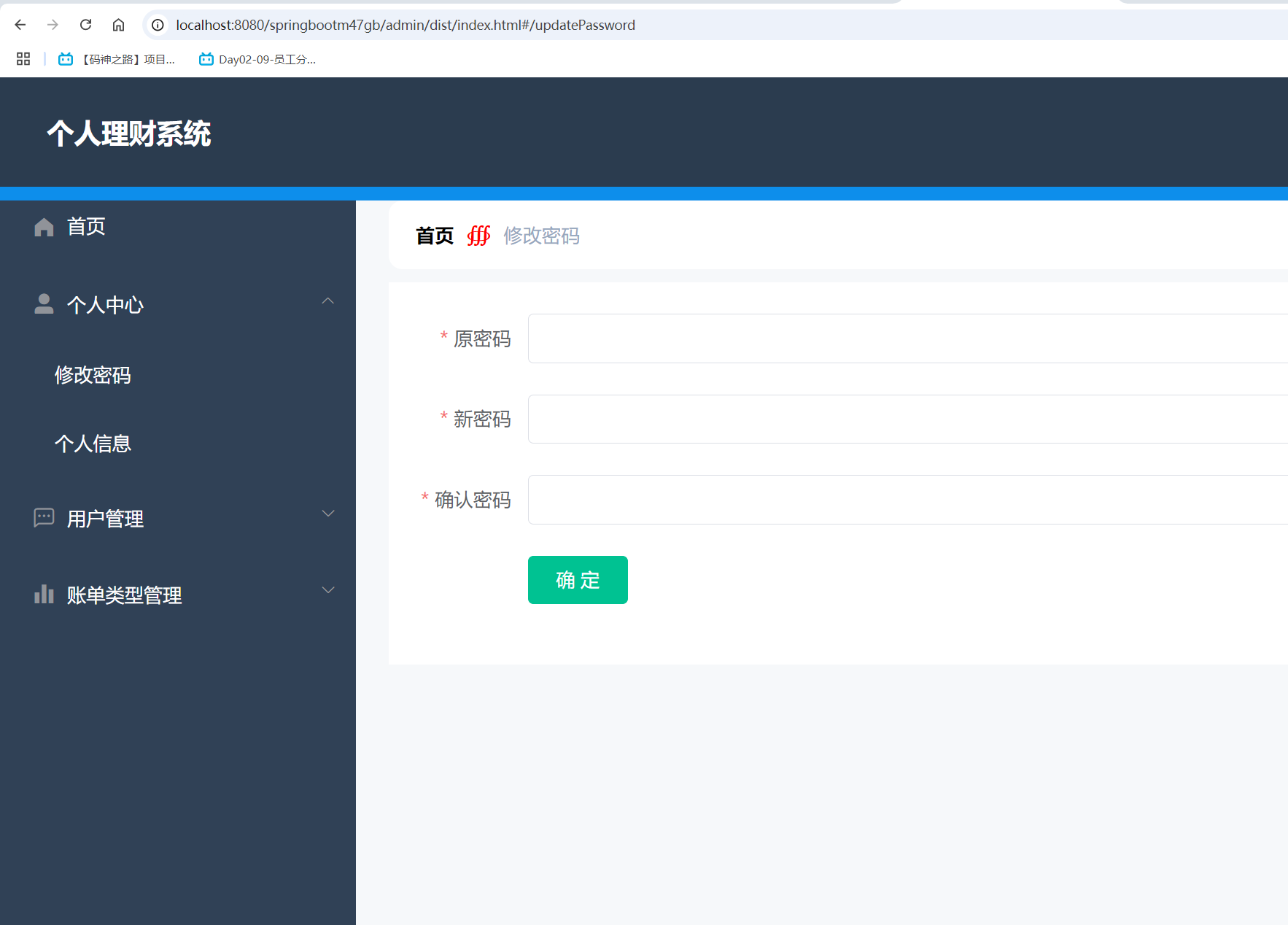Click 首页 in the breadcrumb
Viewport: 1288px width, 925px height.
click(x=435, y=235)
